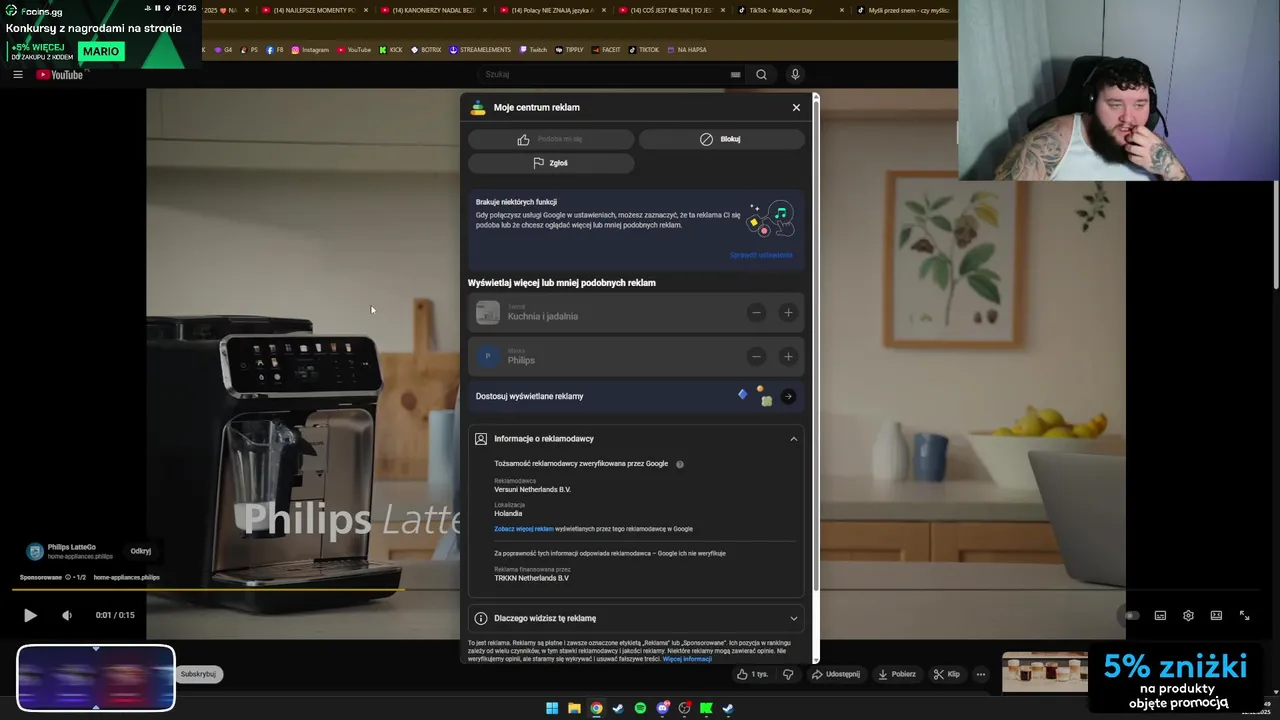Switch to theater mode
The width and height of the screenshot is (1280, 720).
(x=1216, y=616)
